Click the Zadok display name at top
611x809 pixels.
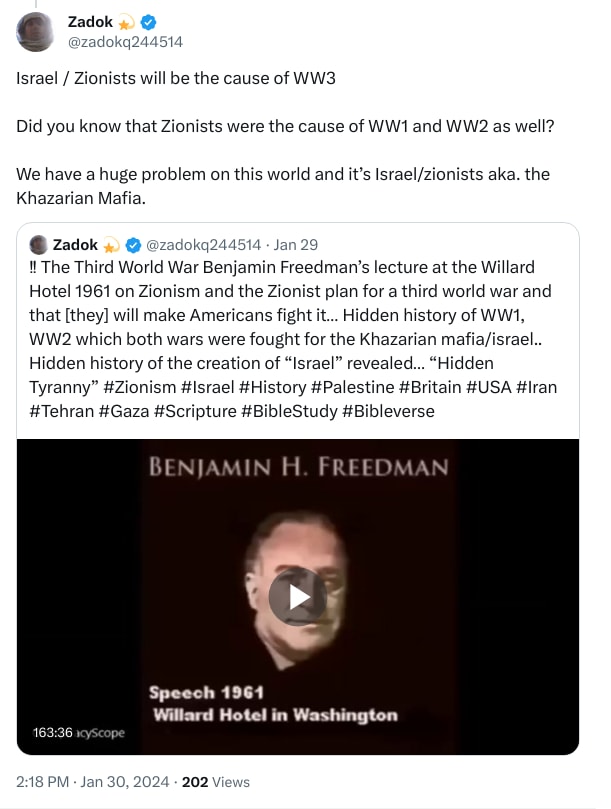coord(89,22)
